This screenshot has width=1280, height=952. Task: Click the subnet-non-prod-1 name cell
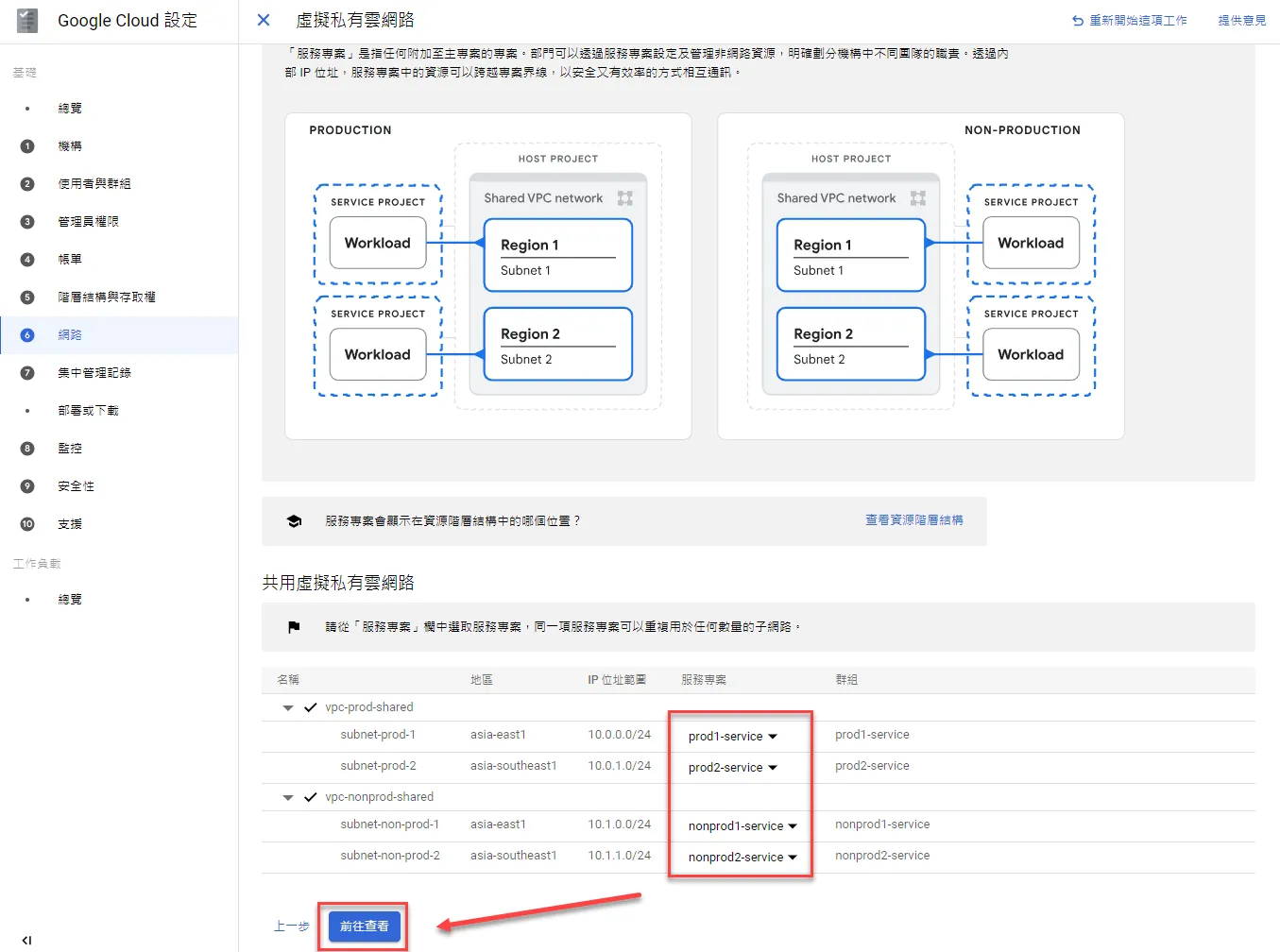[390, 824]
